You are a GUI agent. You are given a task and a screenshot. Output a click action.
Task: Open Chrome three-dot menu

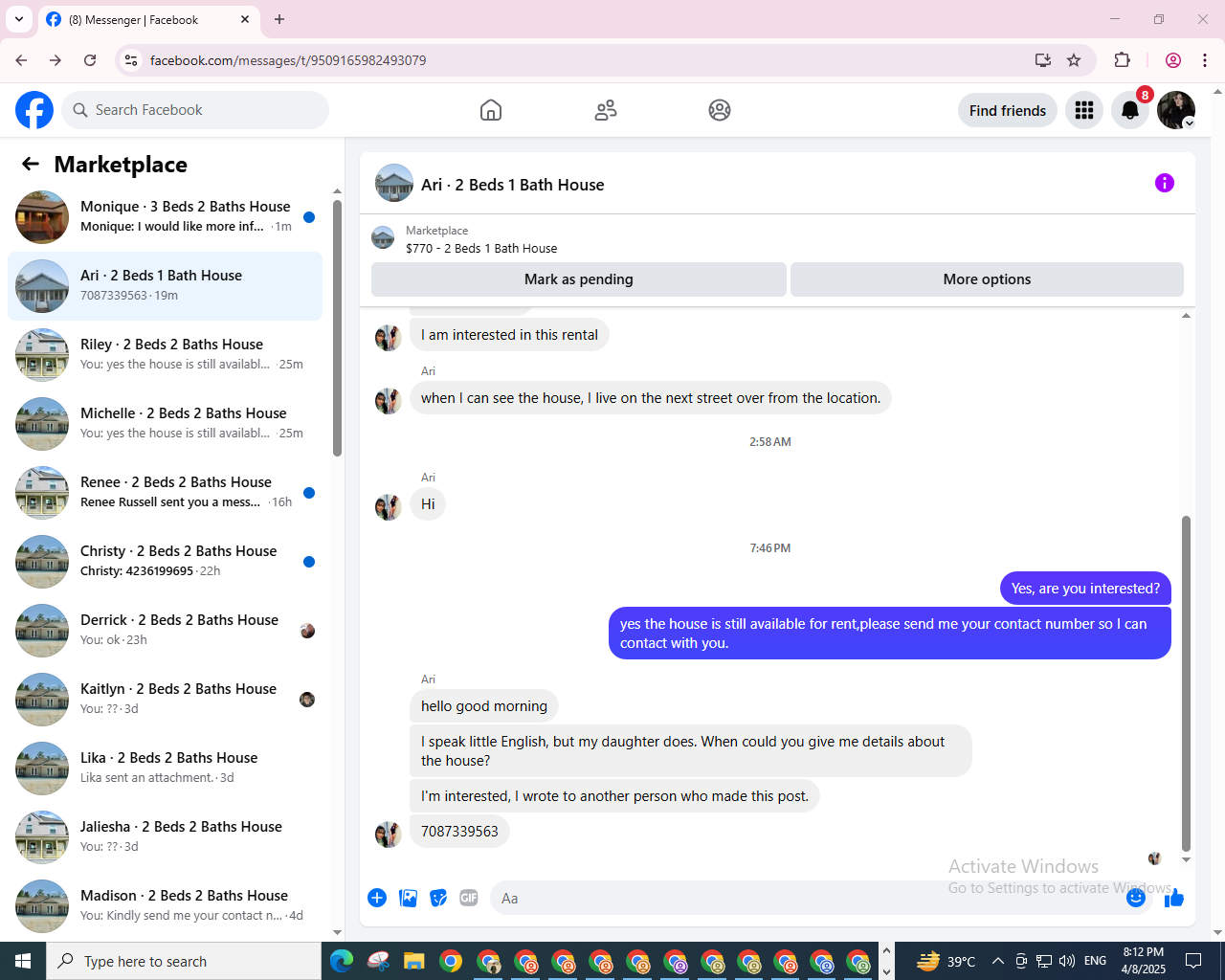1205,60
